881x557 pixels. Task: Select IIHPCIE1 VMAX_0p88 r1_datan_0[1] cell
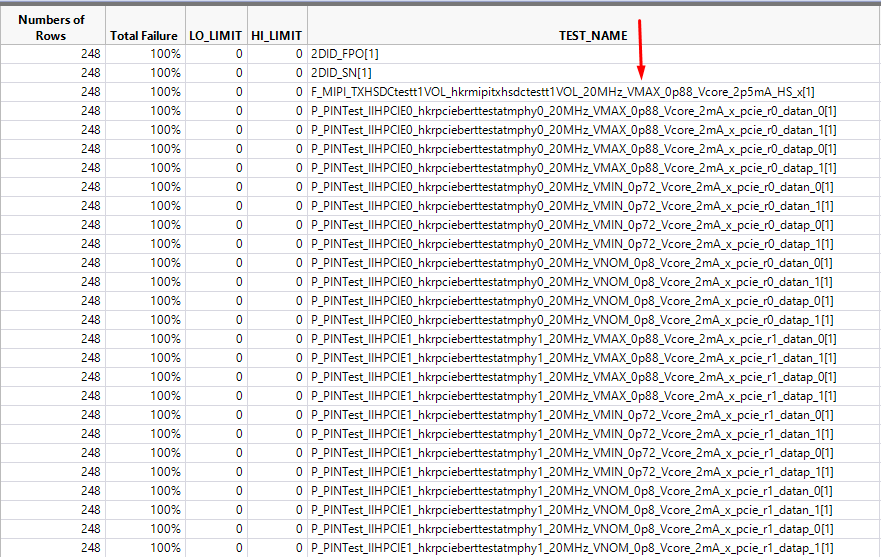[x=593, y=339]
